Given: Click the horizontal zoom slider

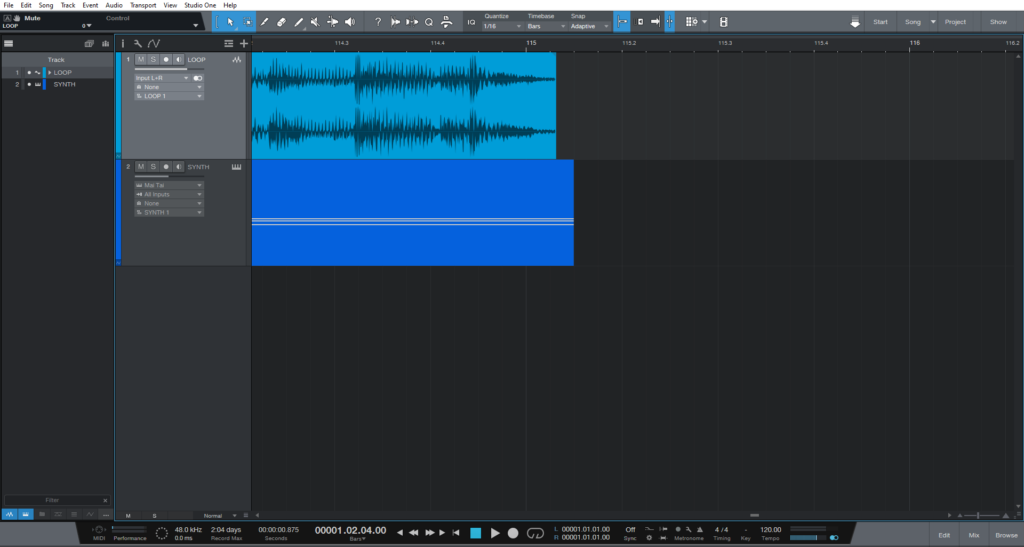Looking at the screenshot, I should (x=982, y=516).
